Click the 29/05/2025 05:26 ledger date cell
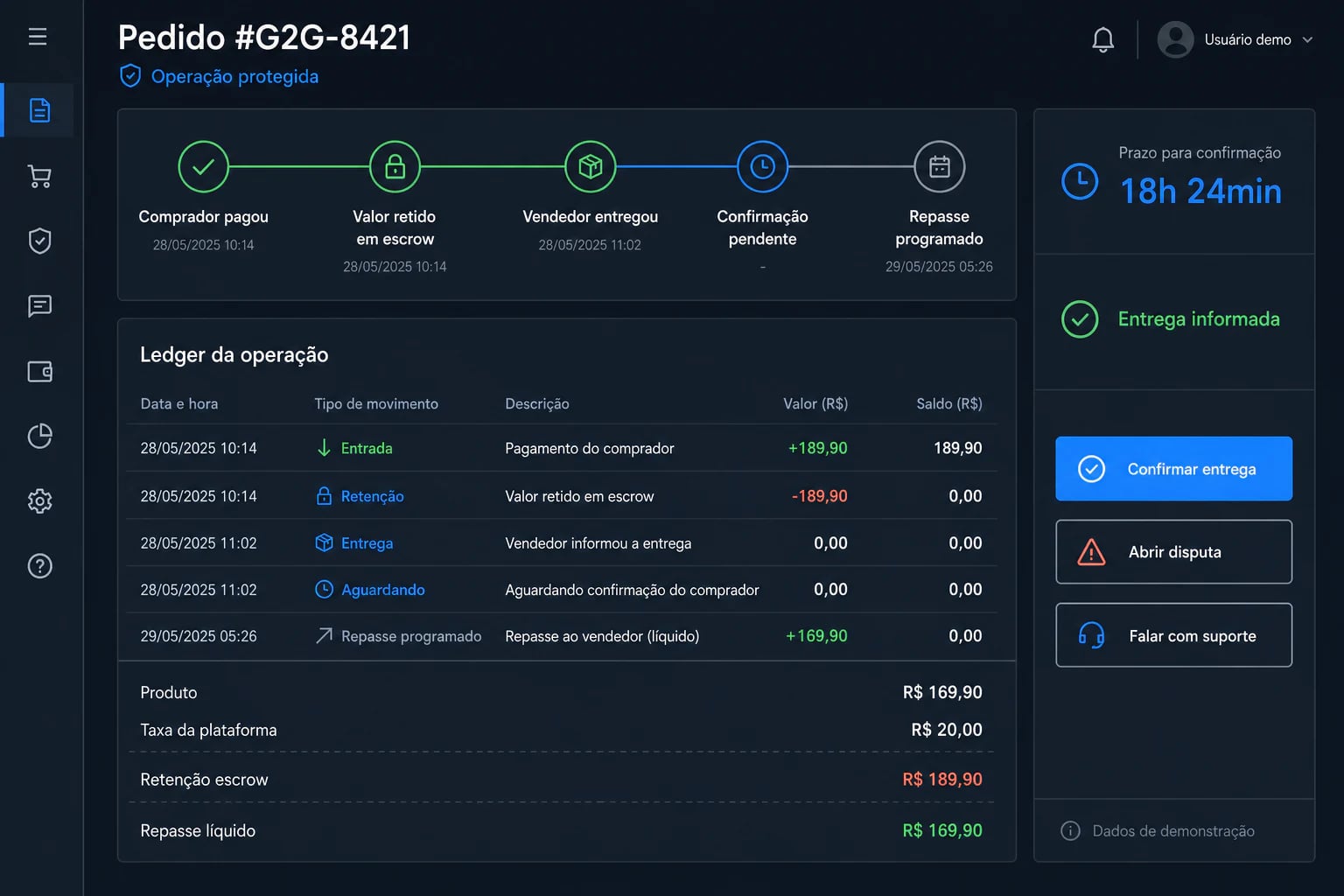 (199, 636)
